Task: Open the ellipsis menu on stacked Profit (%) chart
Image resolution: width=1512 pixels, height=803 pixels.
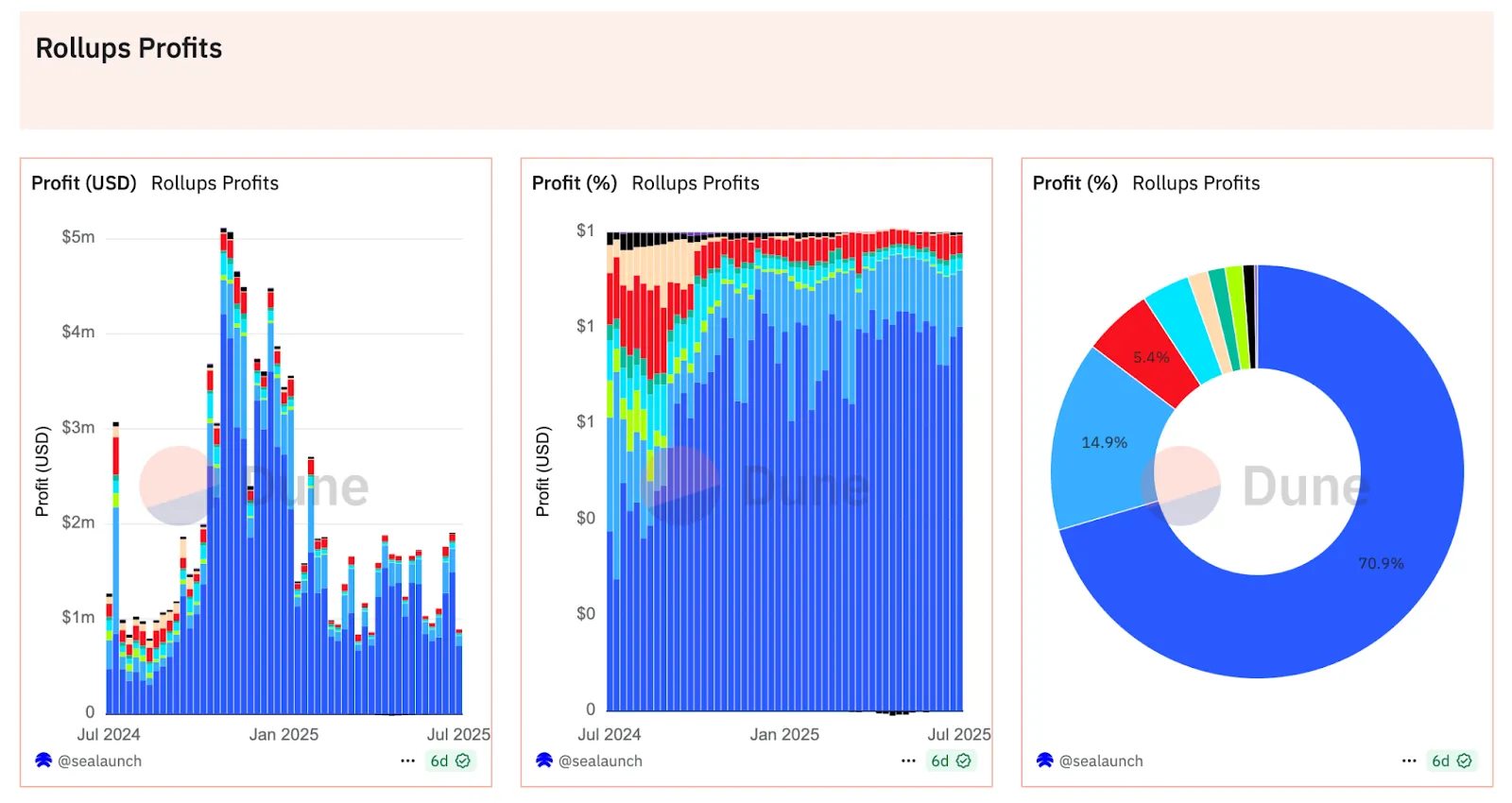Action: coord(908,760)
